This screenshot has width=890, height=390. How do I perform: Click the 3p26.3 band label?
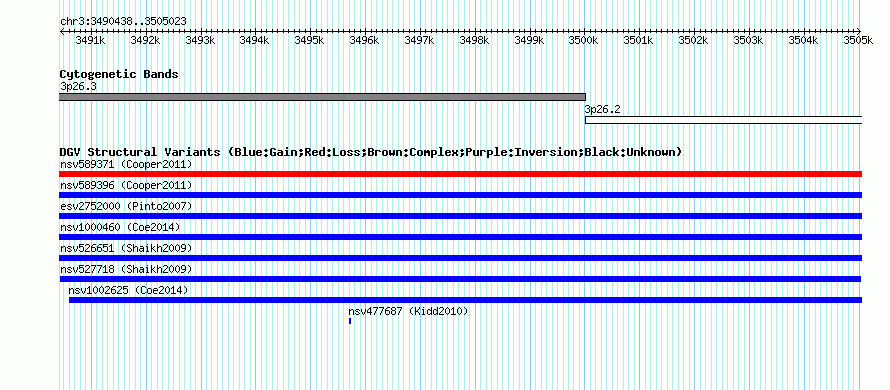(x=78, y=87)
